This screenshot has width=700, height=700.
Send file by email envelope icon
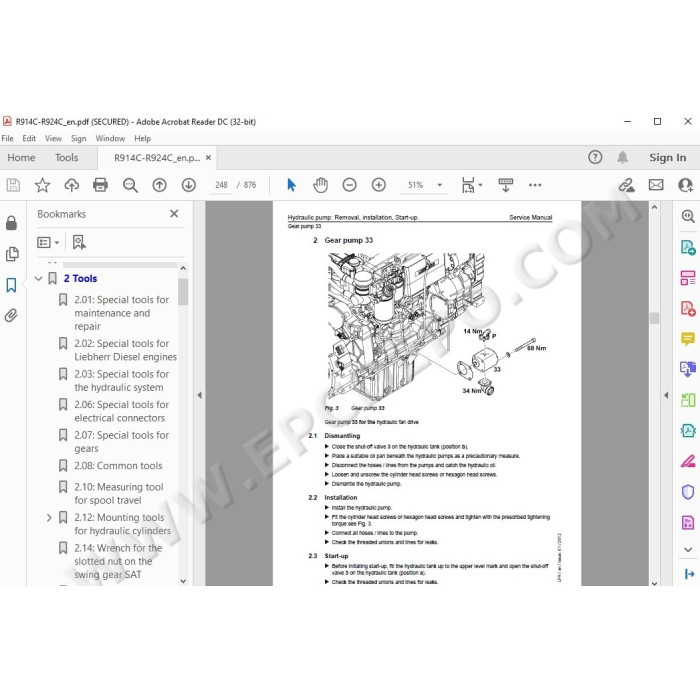tap(656, 185)
